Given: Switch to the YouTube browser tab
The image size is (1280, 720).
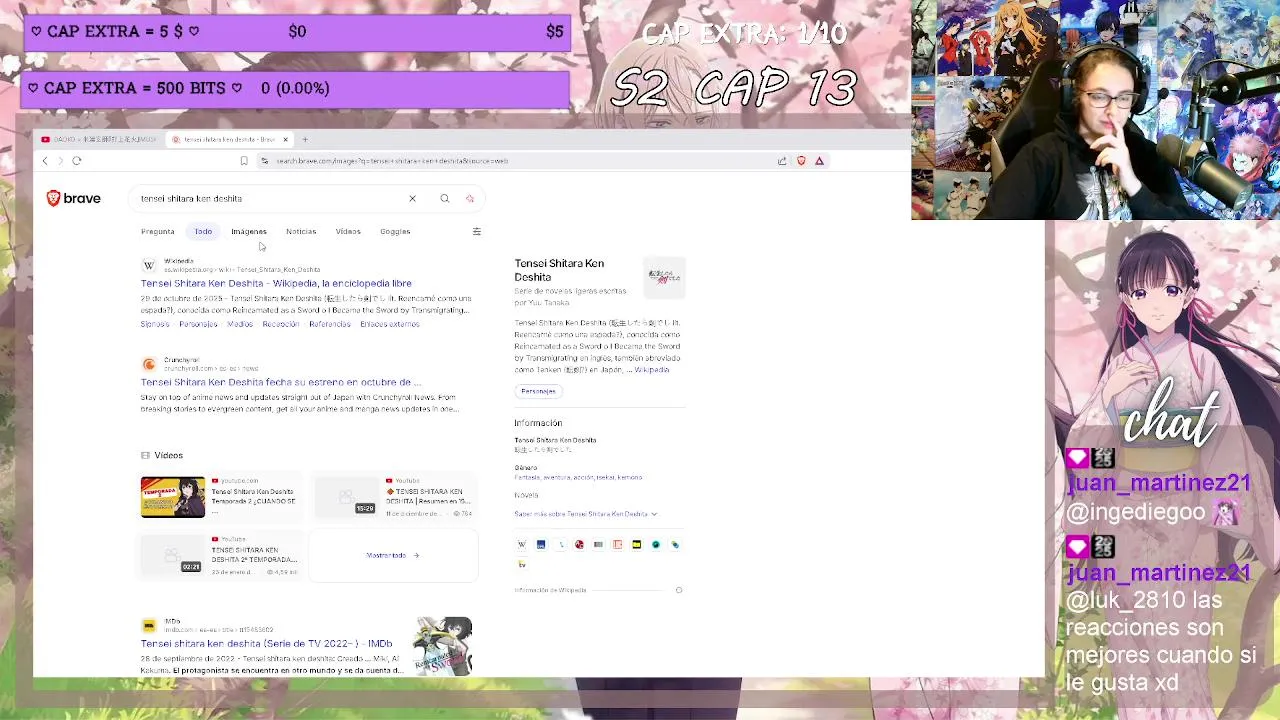Looking at the screenshot, I should [100, 139].
